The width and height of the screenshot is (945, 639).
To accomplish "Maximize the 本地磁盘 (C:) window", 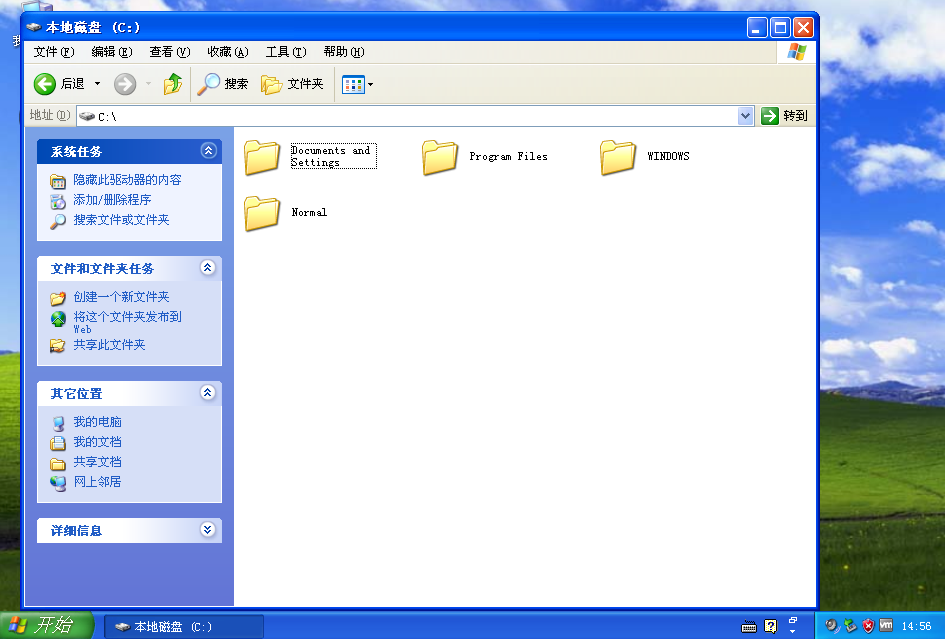I will (x=780, y=27).
